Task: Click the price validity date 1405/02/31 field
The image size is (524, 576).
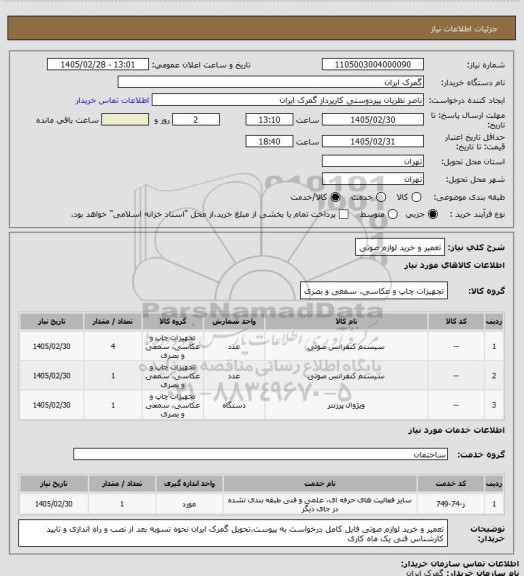Action: pos(373,141)
